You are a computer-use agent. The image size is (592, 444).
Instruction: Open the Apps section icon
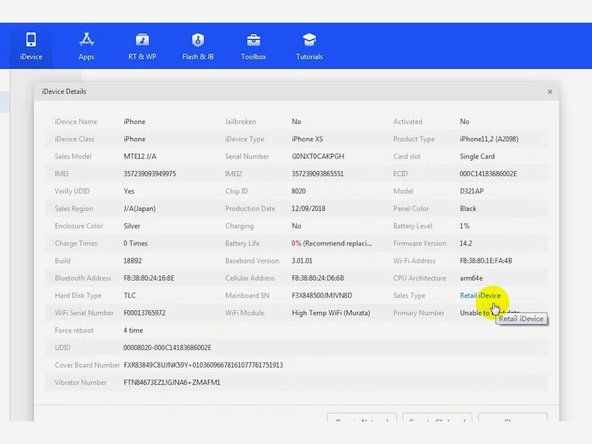click(x=86, y=39)
